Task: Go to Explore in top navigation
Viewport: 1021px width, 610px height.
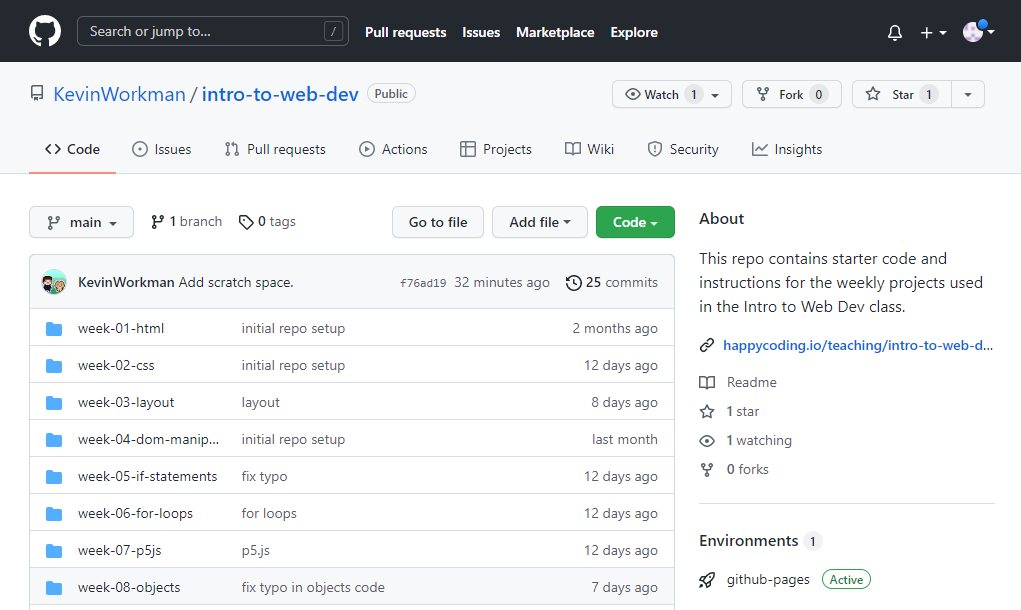Action: [634, 32]
